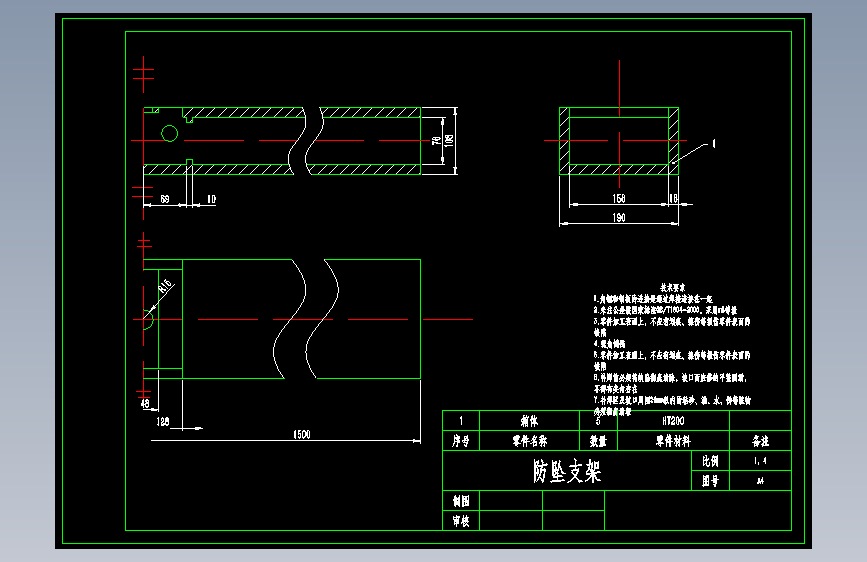The width and height of the screenshot is (867, 562).
Task: Select the 190 overall width dimension
Action: pos(619,217)
